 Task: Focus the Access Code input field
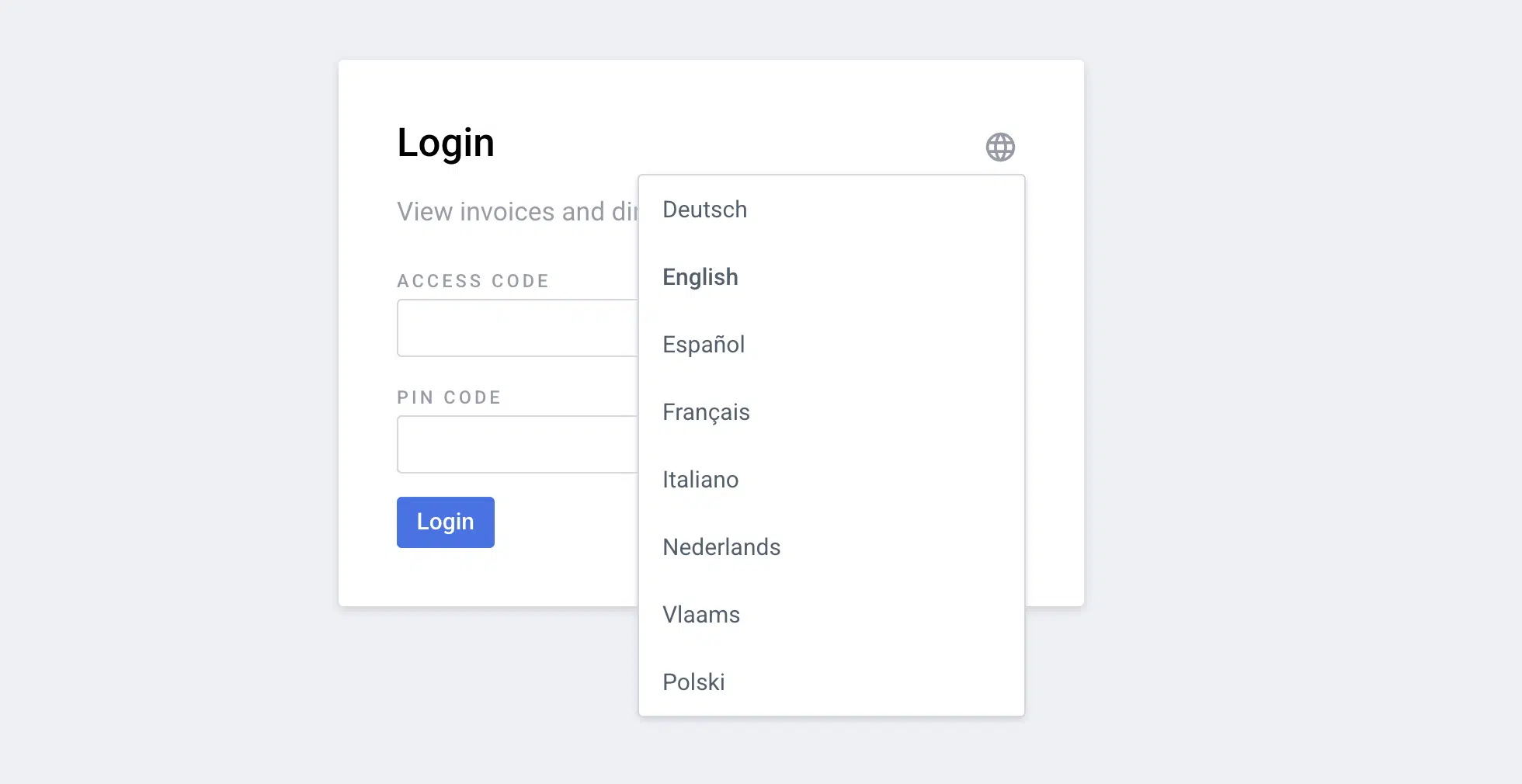click(517, 328)
